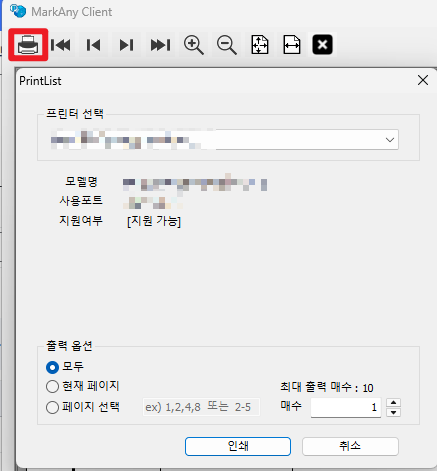Go to the previous page
The height and width of the screenshot is (471, 437).
(x=94, y=45)
